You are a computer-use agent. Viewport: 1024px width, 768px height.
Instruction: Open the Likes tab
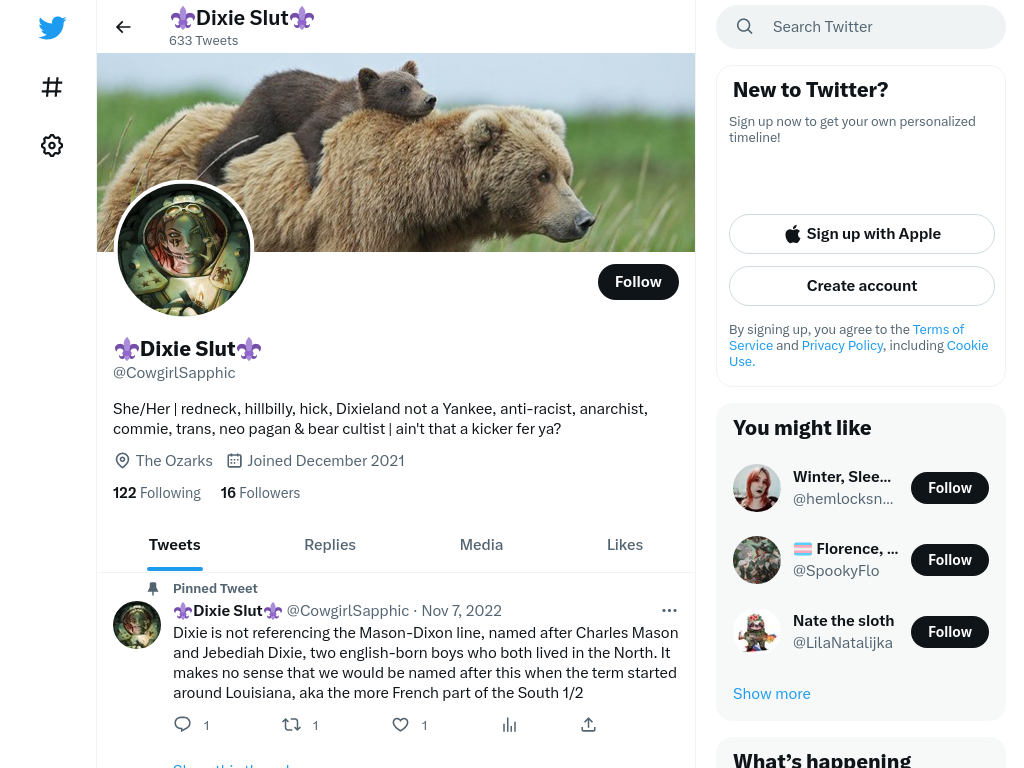tap(625, 545)
